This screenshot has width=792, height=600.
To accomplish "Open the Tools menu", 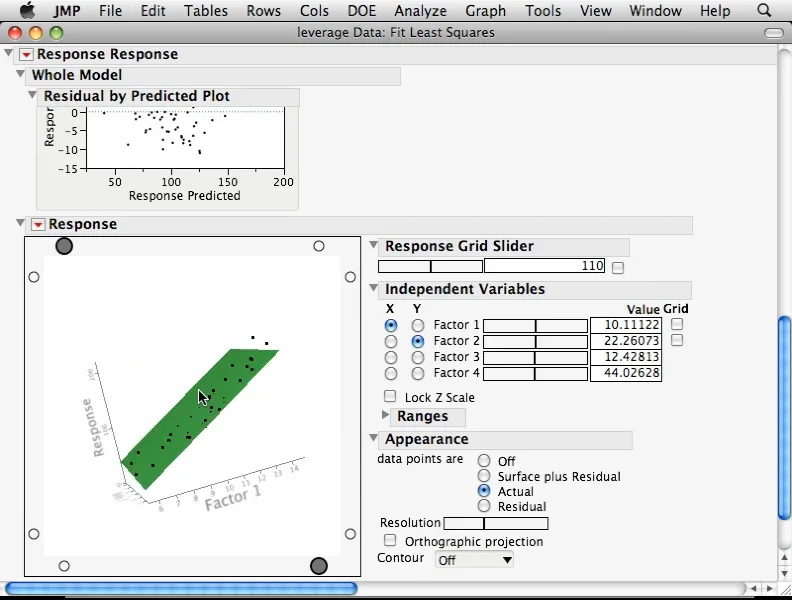I will (x=543, y=11).
